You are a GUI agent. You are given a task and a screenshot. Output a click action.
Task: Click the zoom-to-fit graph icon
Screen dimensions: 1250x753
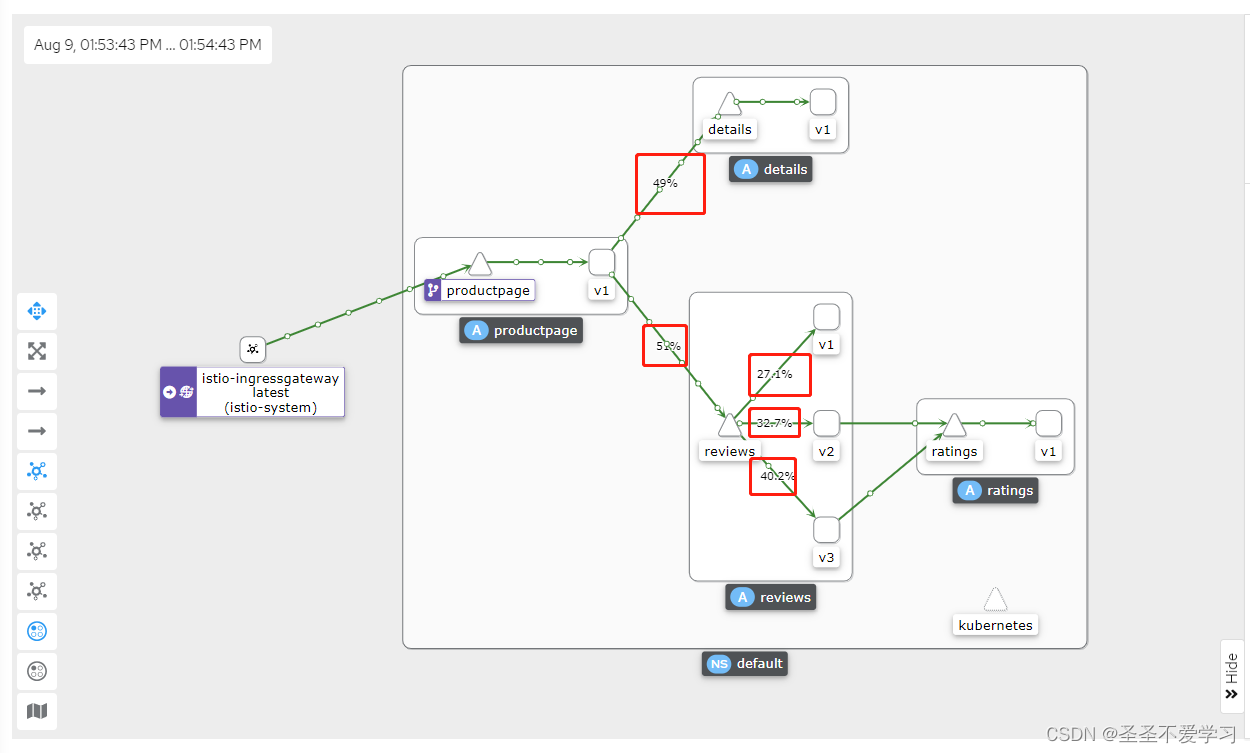click(37, 351)
